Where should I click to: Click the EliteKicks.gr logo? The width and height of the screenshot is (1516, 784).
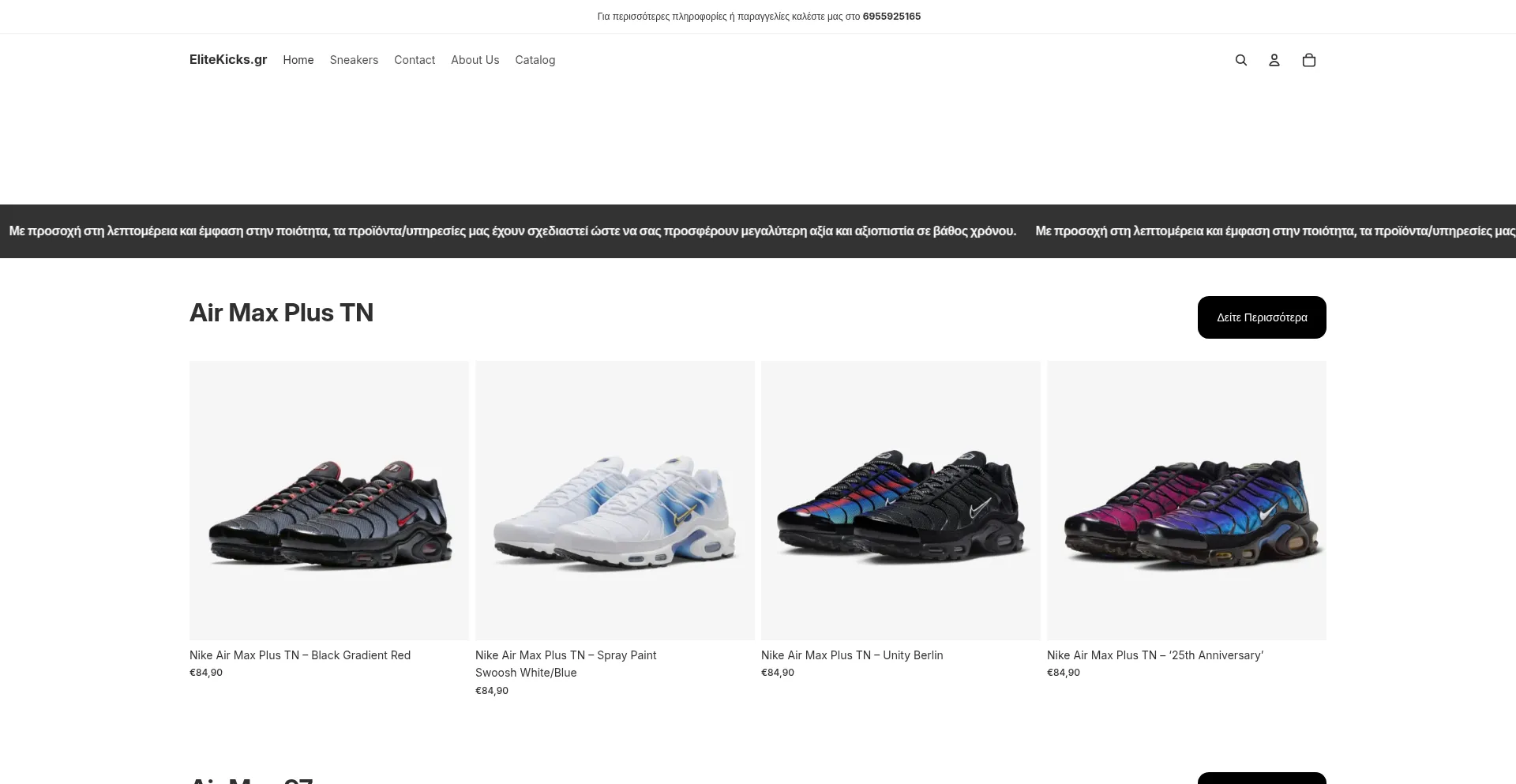(228, 59)
